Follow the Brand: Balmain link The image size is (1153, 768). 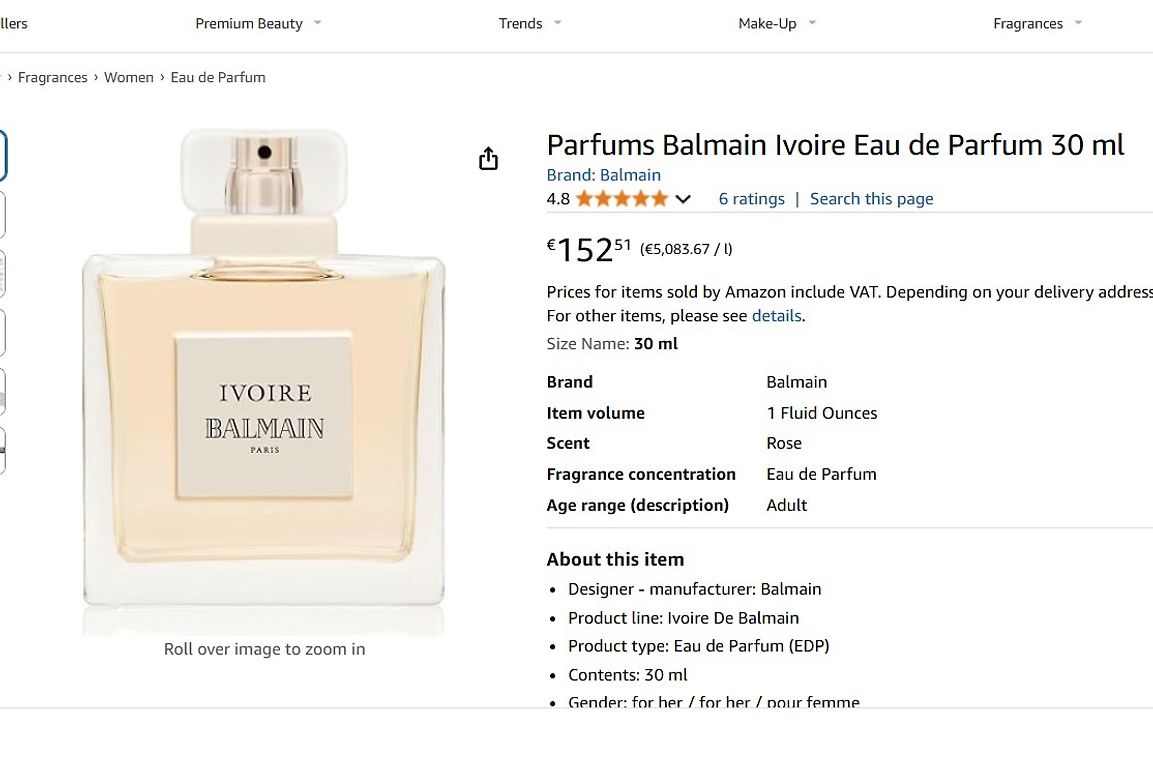coord(603,175)
